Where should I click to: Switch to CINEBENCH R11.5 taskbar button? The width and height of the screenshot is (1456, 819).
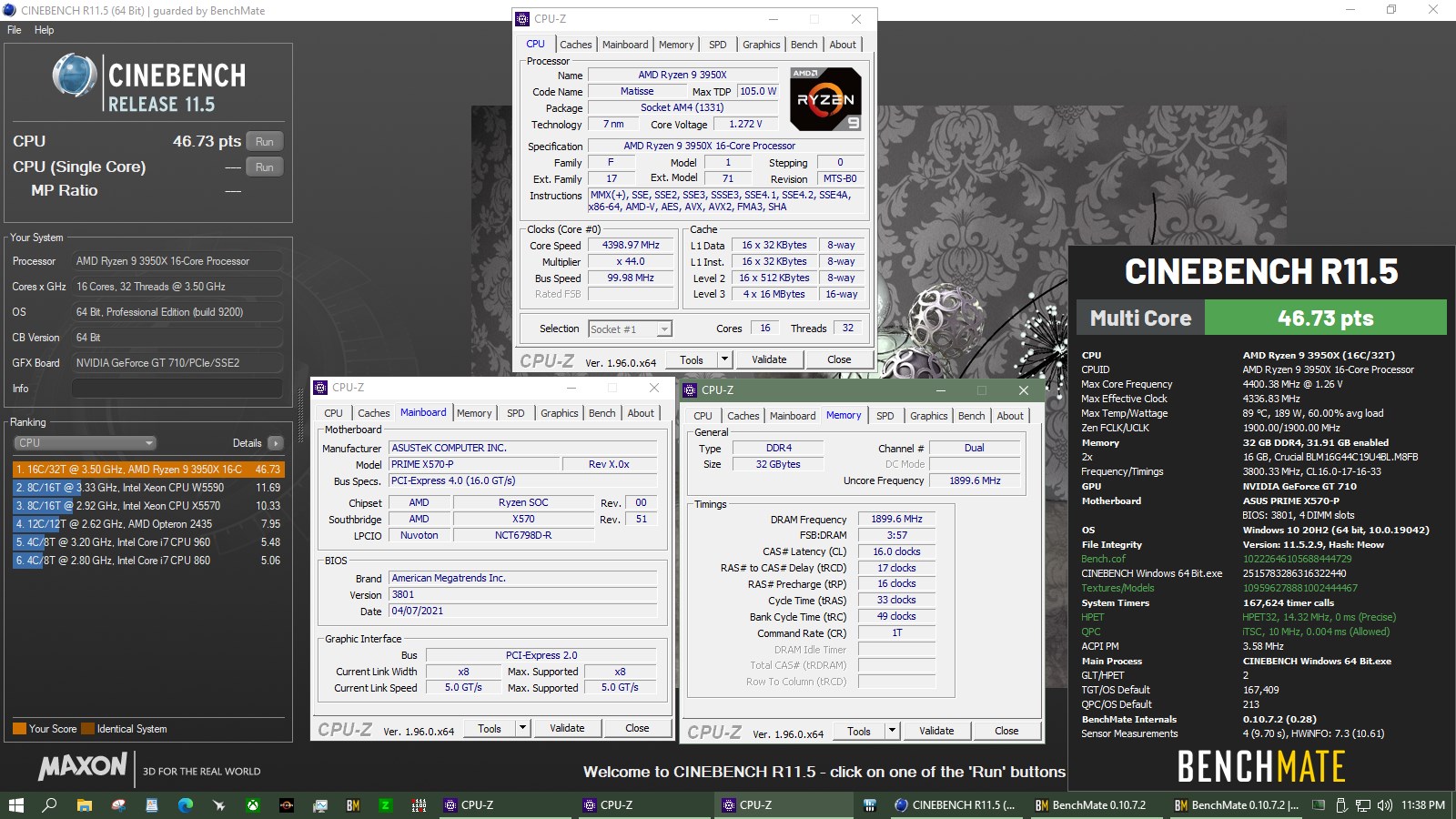pyautogui.click(x=955, y=805)
